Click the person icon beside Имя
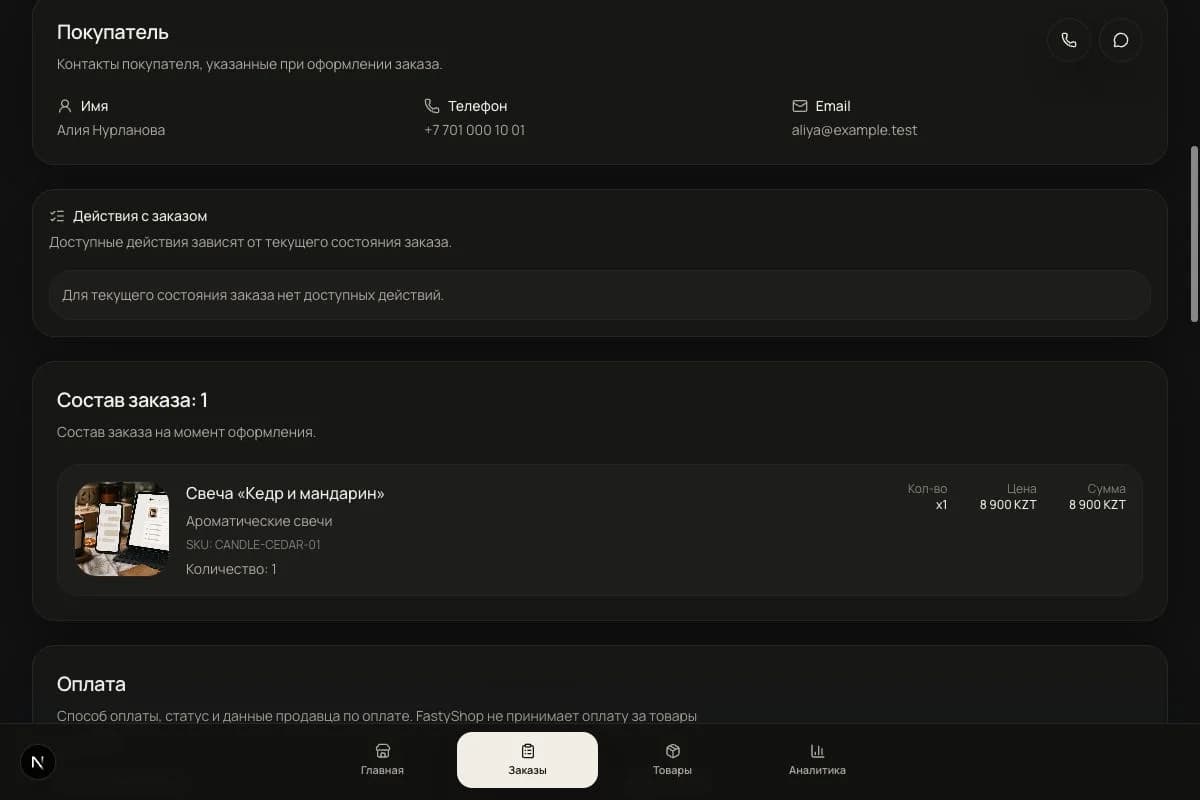This screenshot has height=800, width=1200. click(65, 106)
